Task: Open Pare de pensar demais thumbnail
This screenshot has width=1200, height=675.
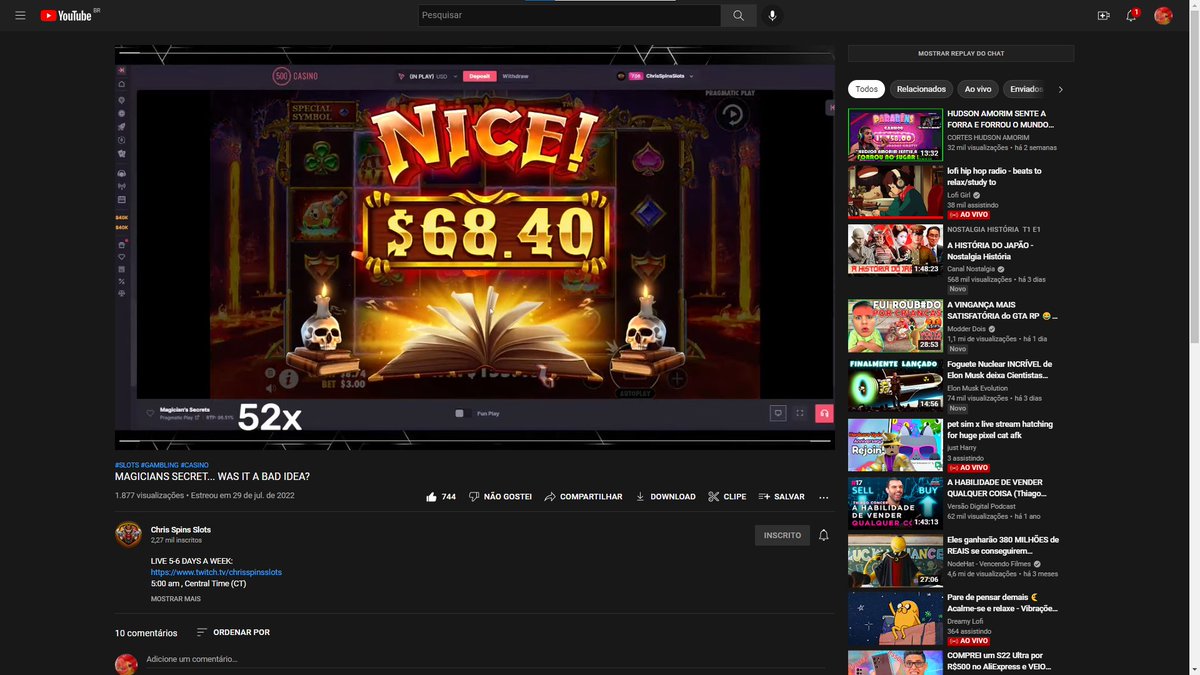Action: pyautogui.click(x=895, y=618)
